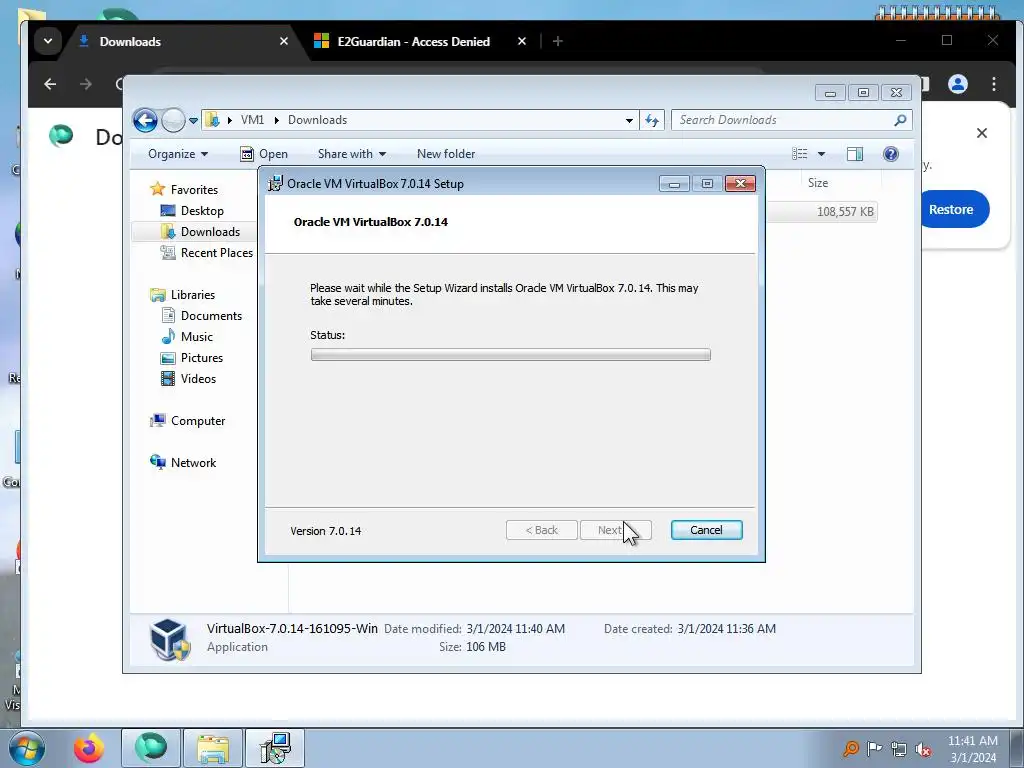Dismiss the Chrome restore popup
This screenshot has width=1024, height=768.
(982, 133)
